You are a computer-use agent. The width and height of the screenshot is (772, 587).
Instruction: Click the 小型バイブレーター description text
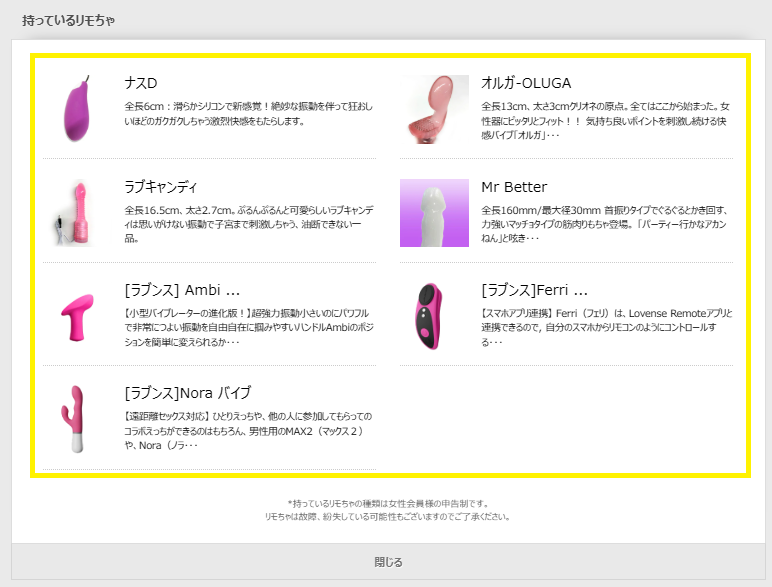tap(249, 327)
